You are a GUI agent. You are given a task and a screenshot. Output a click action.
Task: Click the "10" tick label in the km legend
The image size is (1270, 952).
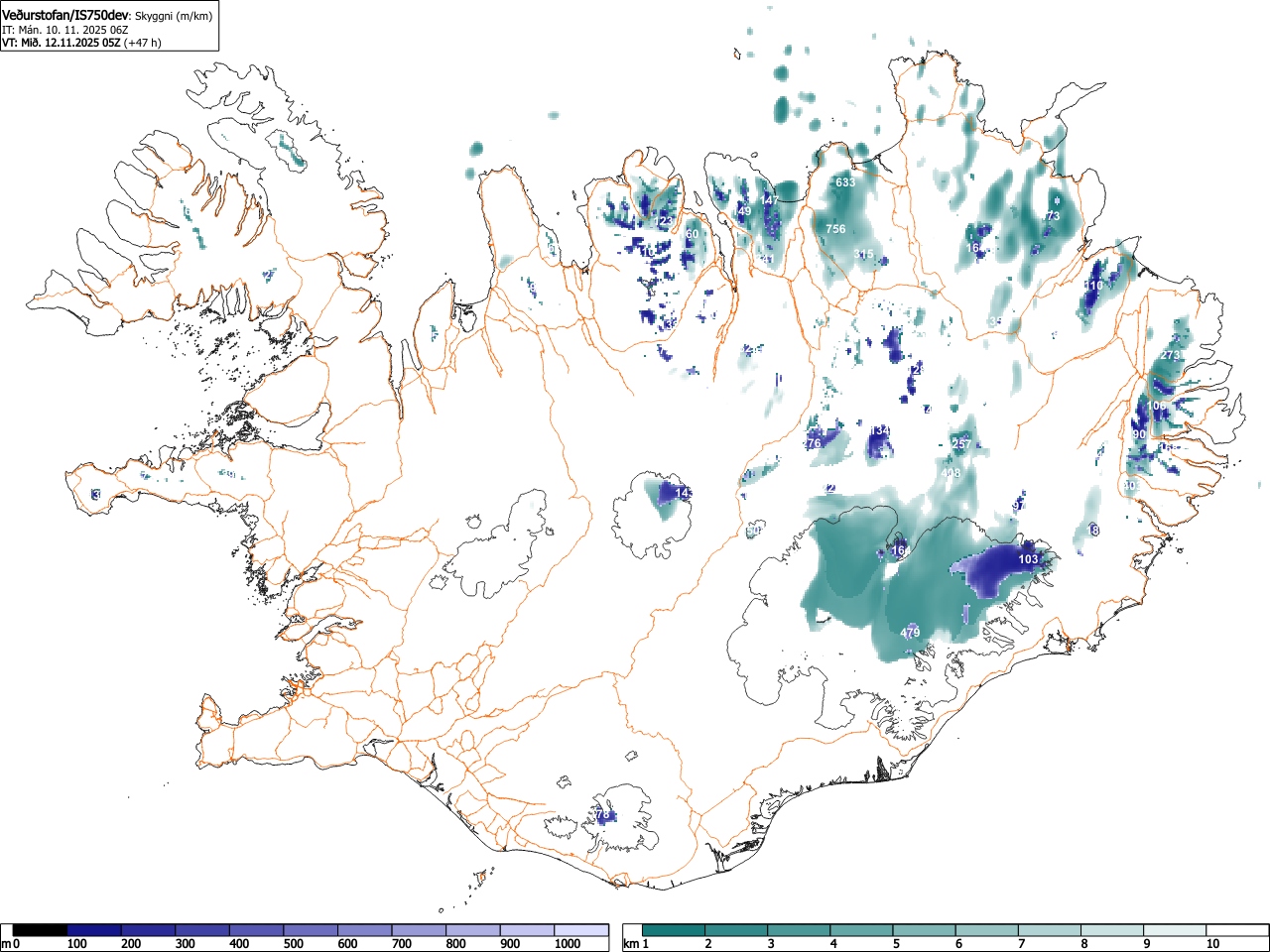1212,944
